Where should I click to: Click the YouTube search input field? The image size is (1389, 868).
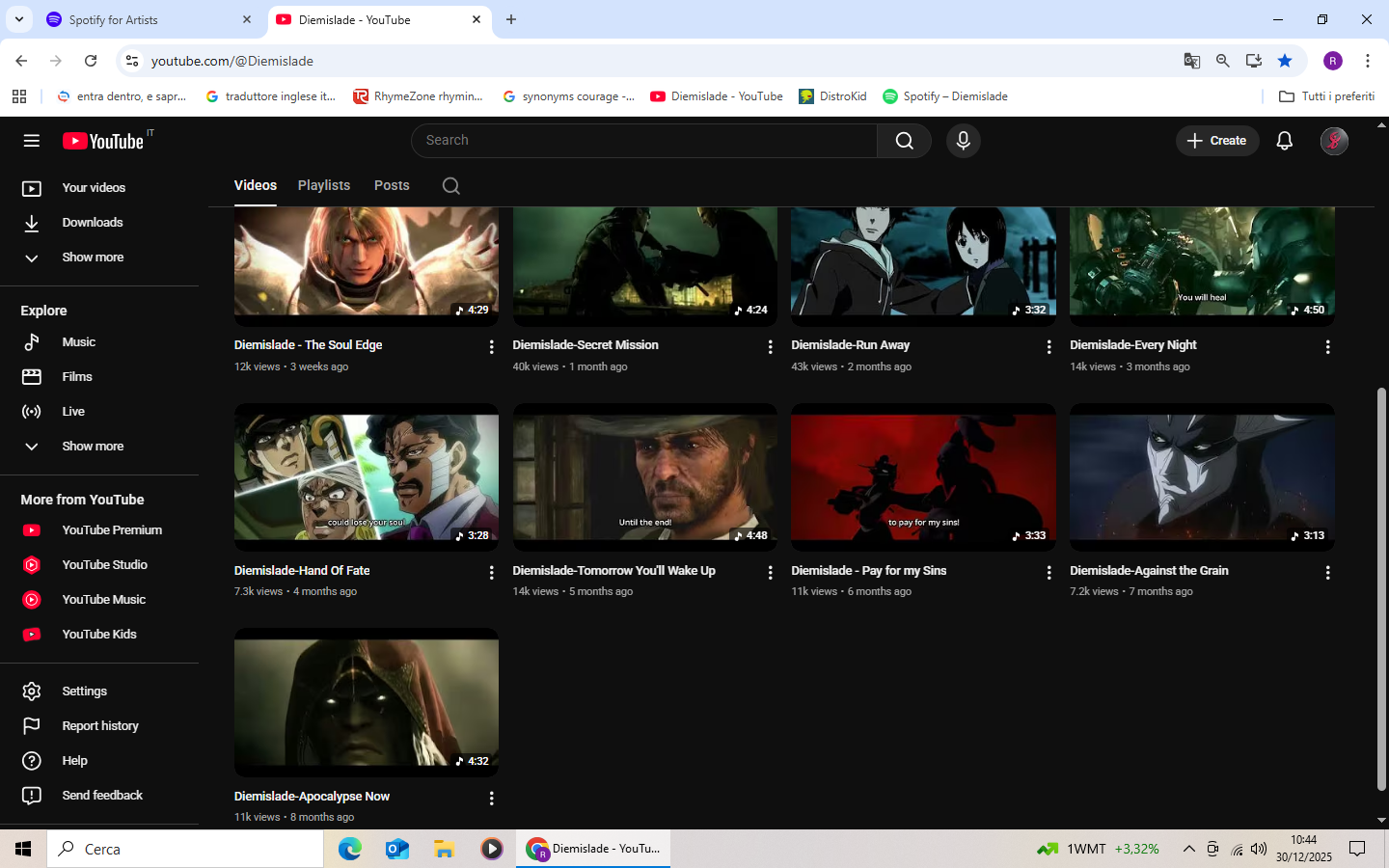644,141
